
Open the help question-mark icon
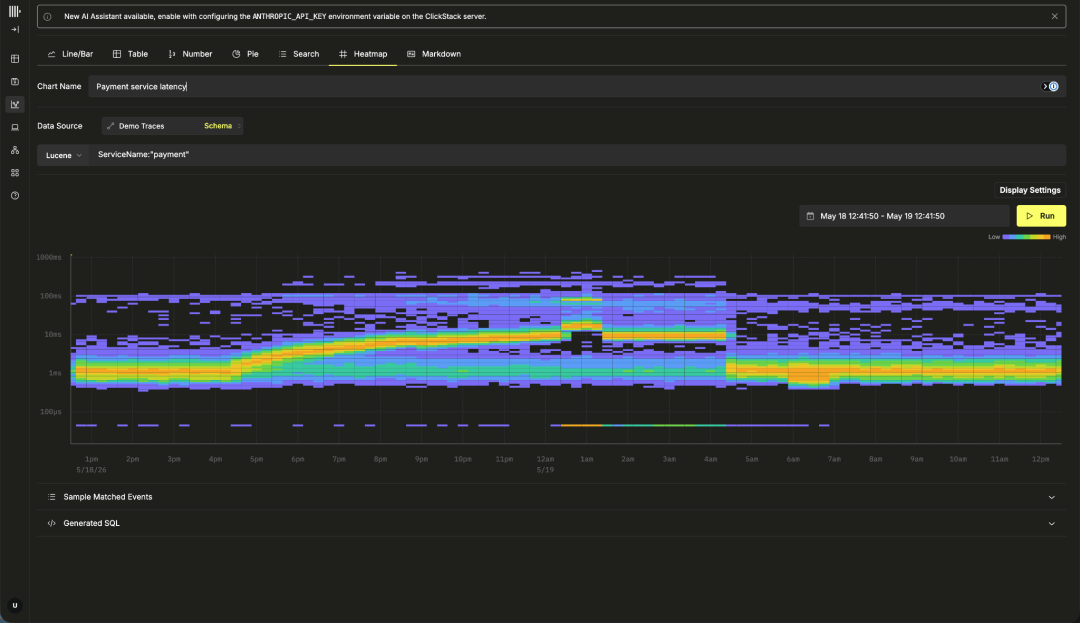tap(15, 196)
